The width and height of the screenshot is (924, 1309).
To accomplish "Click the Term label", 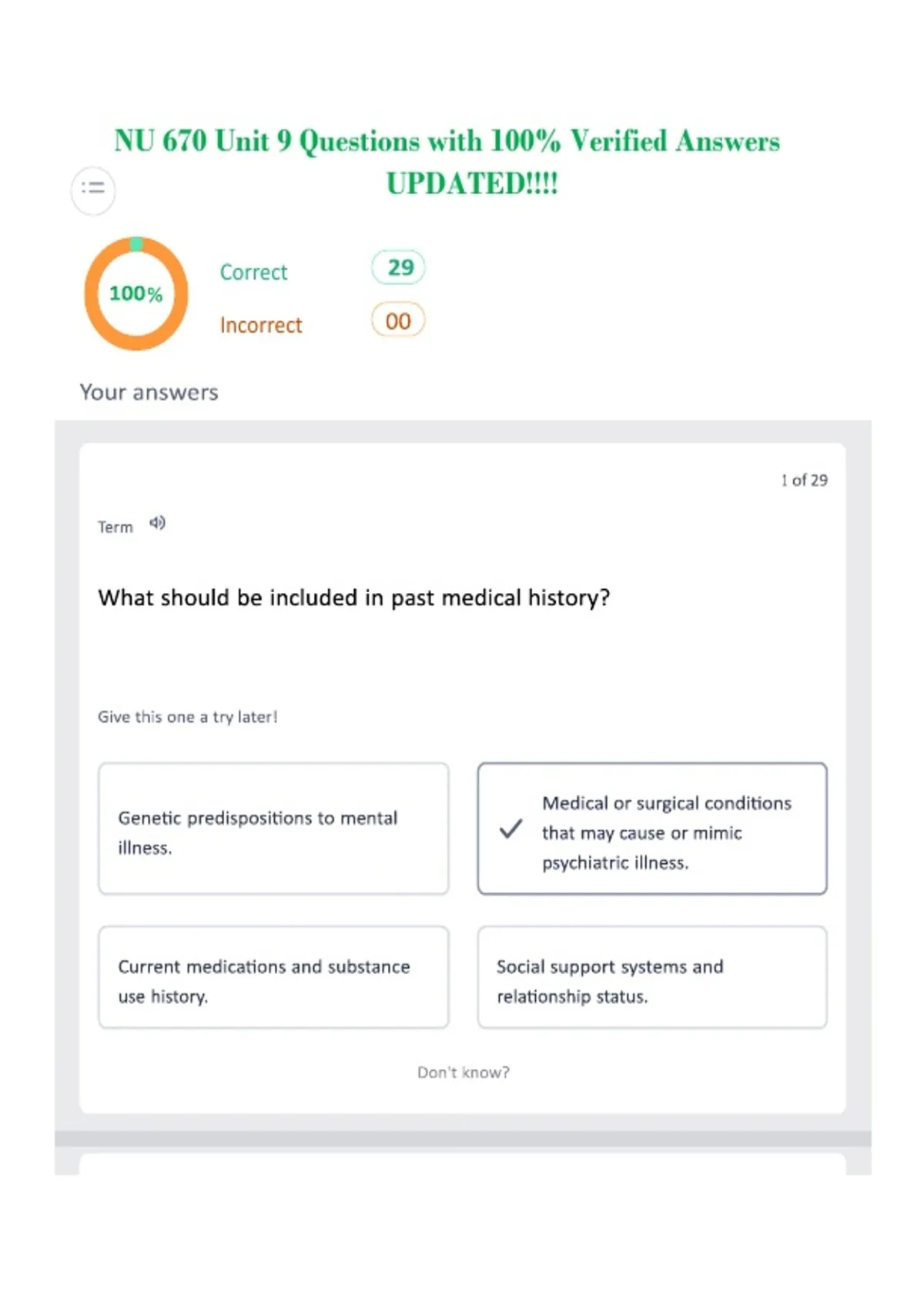I will tap(115, 527).
